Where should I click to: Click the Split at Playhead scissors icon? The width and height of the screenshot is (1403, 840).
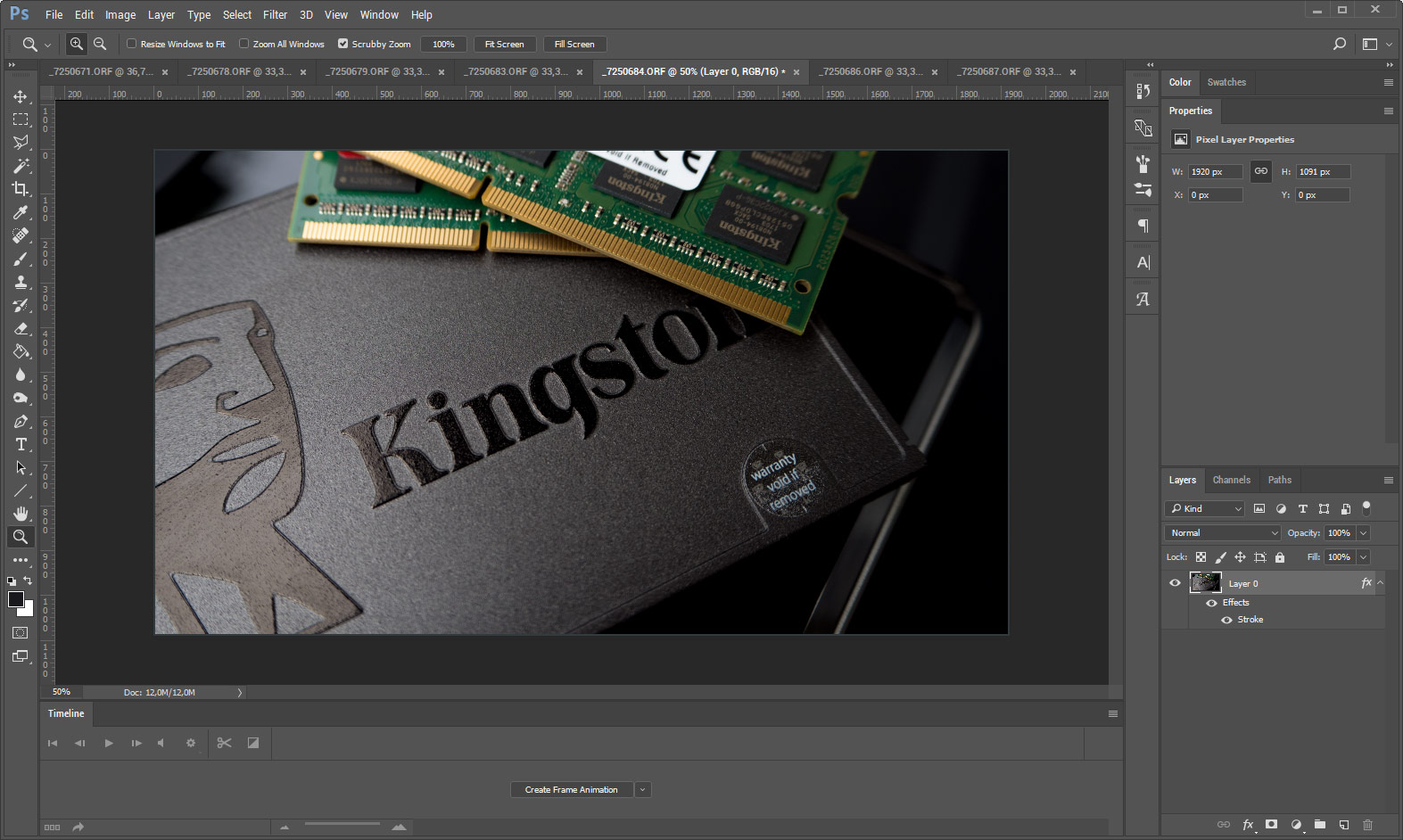(224, 743)
